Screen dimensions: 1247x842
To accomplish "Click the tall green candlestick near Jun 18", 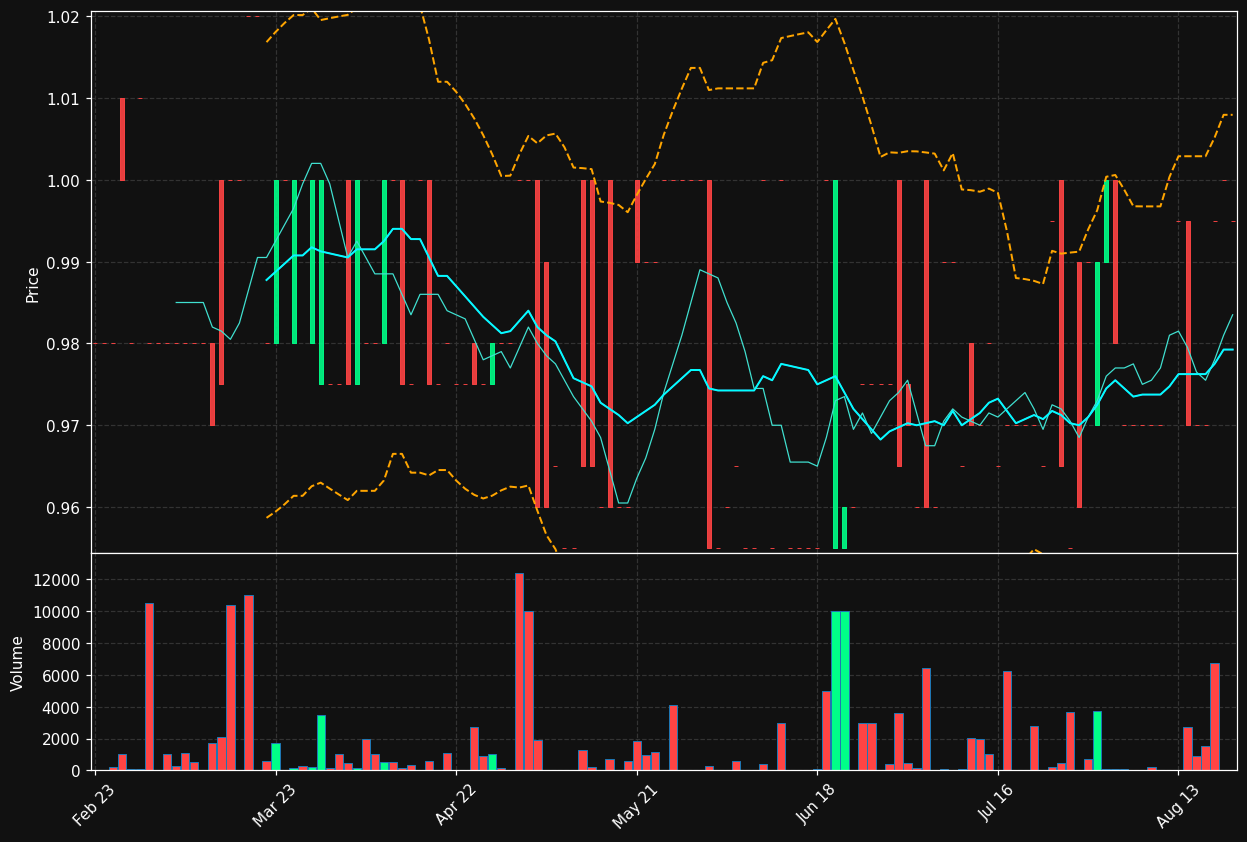I will coord(835,365).
